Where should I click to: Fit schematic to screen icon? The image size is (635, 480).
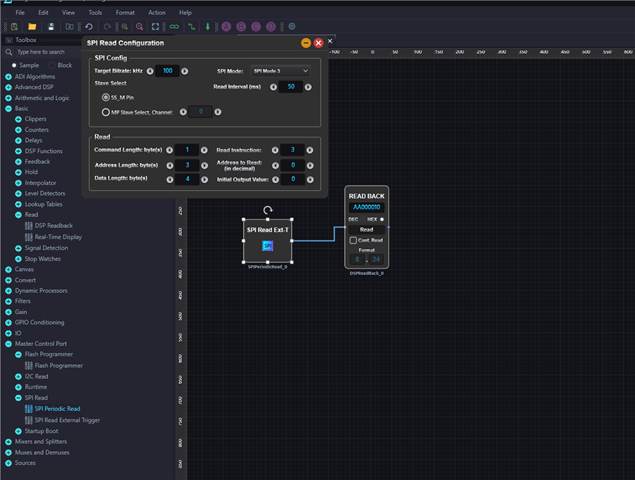point(156,27)
